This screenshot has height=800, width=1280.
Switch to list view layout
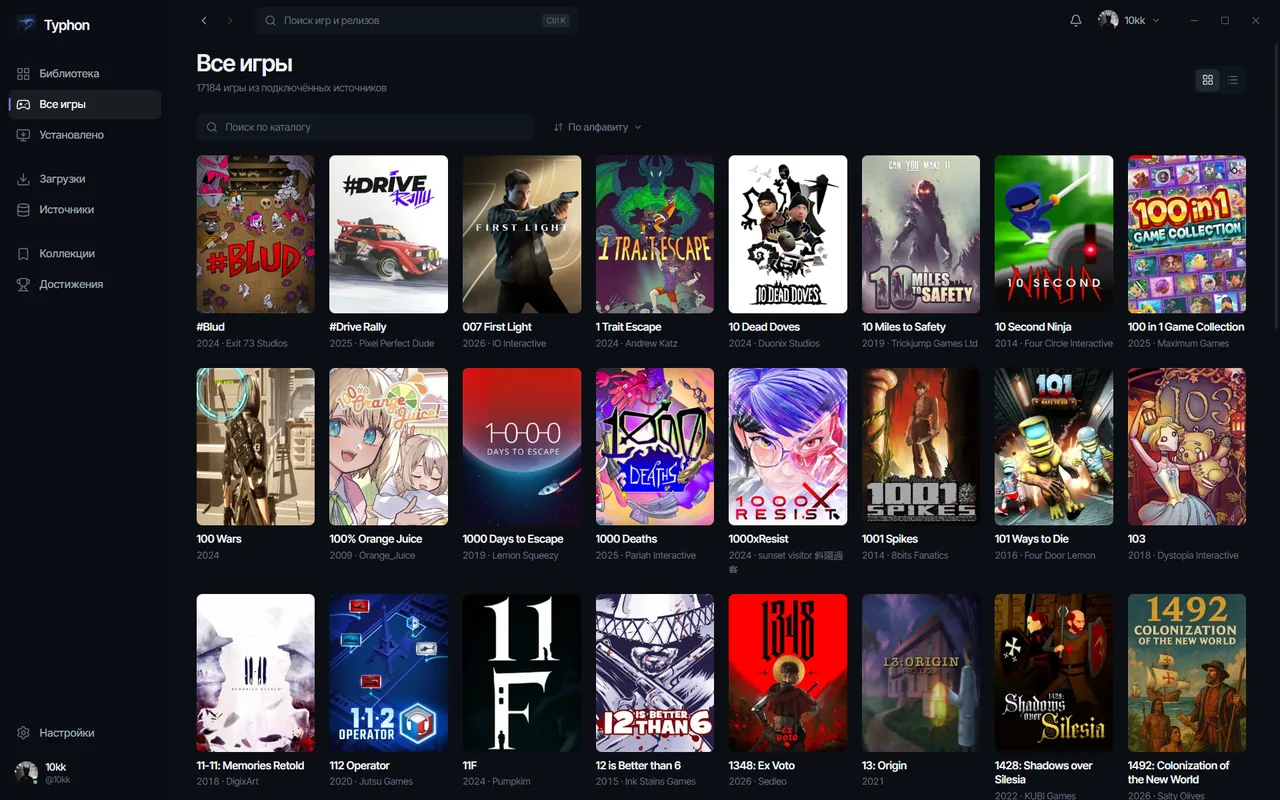pyautogui.click(x=1233, y=80)
